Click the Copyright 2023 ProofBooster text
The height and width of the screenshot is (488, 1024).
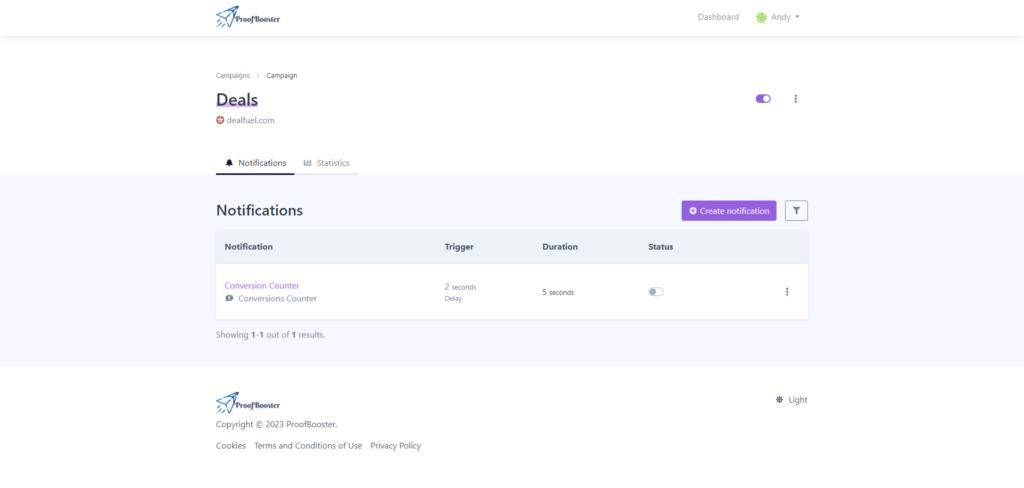point(277,425)
